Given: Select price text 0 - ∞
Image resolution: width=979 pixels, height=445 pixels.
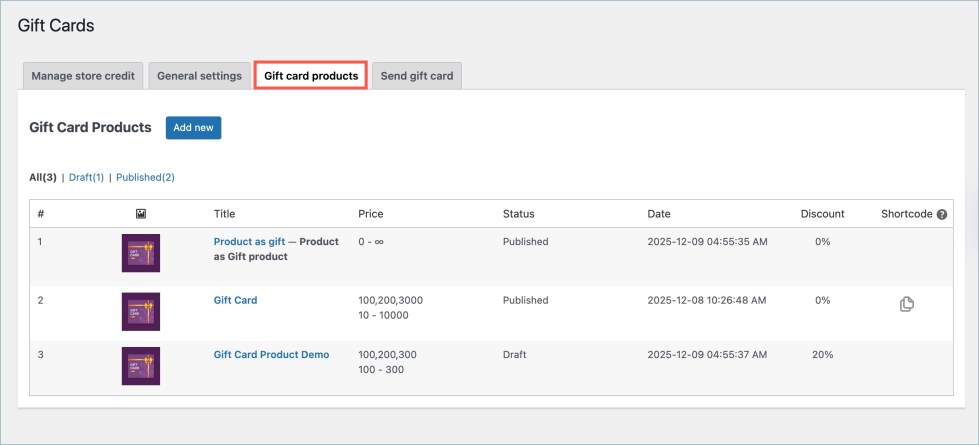Looking at the screenshot, I should pyautogui.click(x=371, y=242).
